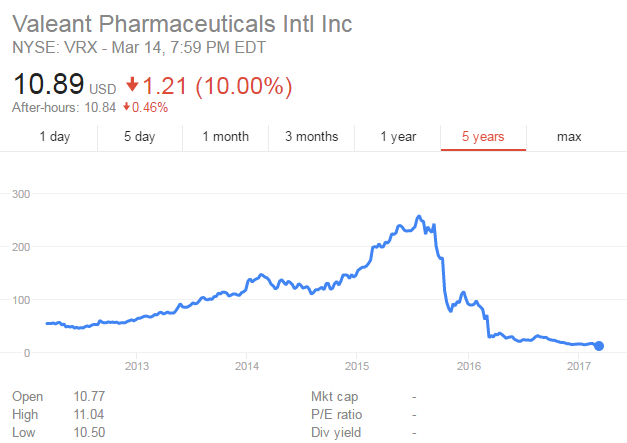Click the current price 10.89
Screen dimensions: 627x443
[48, 84]
